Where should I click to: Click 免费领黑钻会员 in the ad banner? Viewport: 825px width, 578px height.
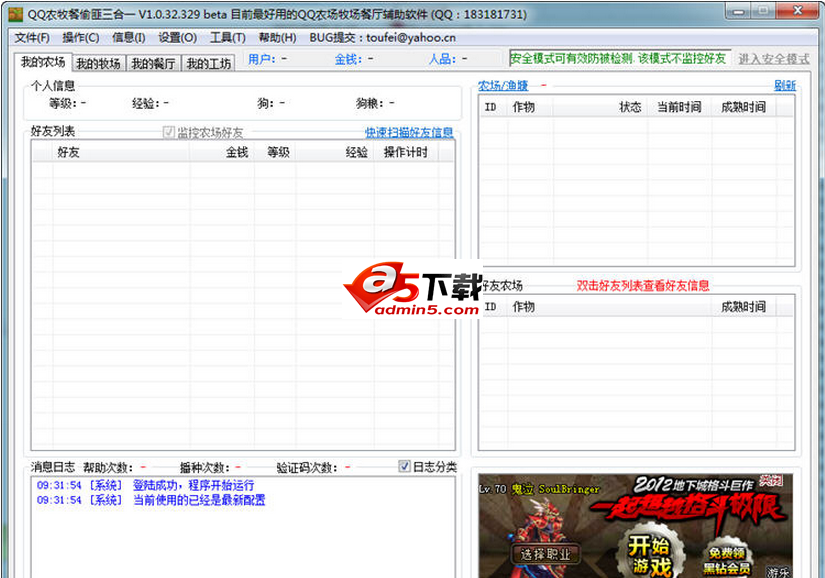point(727,561)
